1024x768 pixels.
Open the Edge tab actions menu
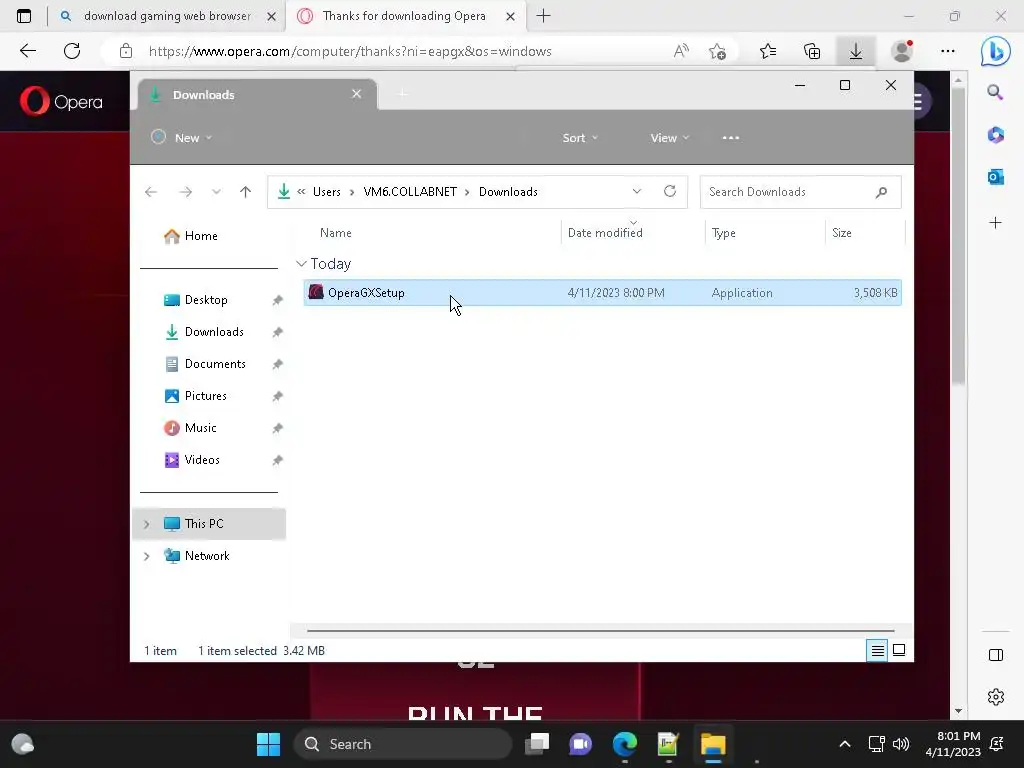coord(24,16)
